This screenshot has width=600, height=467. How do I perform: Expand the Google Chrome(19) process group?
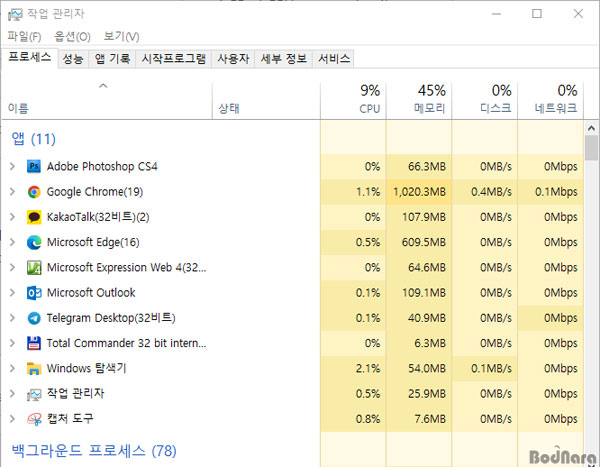point(12,192)
